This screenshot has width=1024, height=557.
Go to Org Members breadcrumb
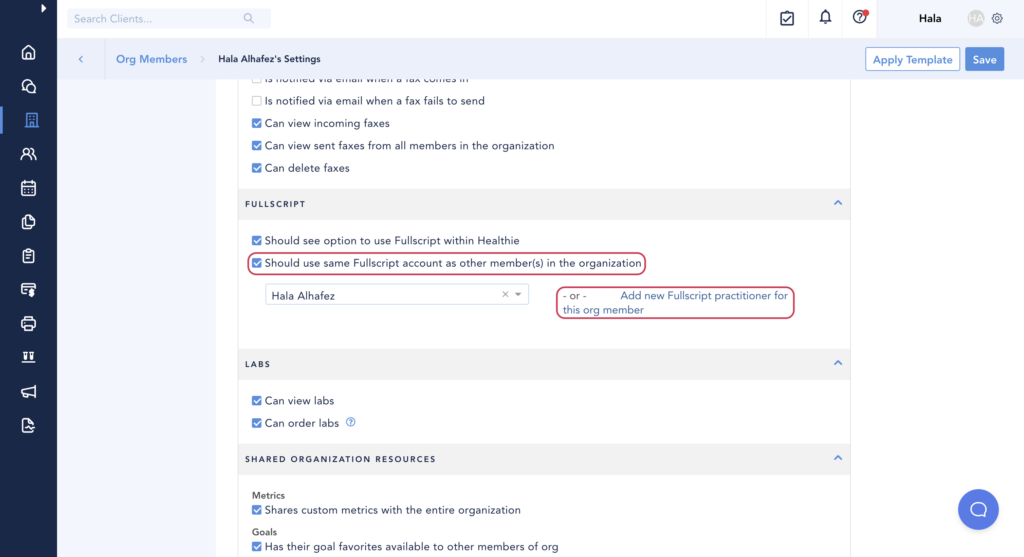tap(151, 59)
